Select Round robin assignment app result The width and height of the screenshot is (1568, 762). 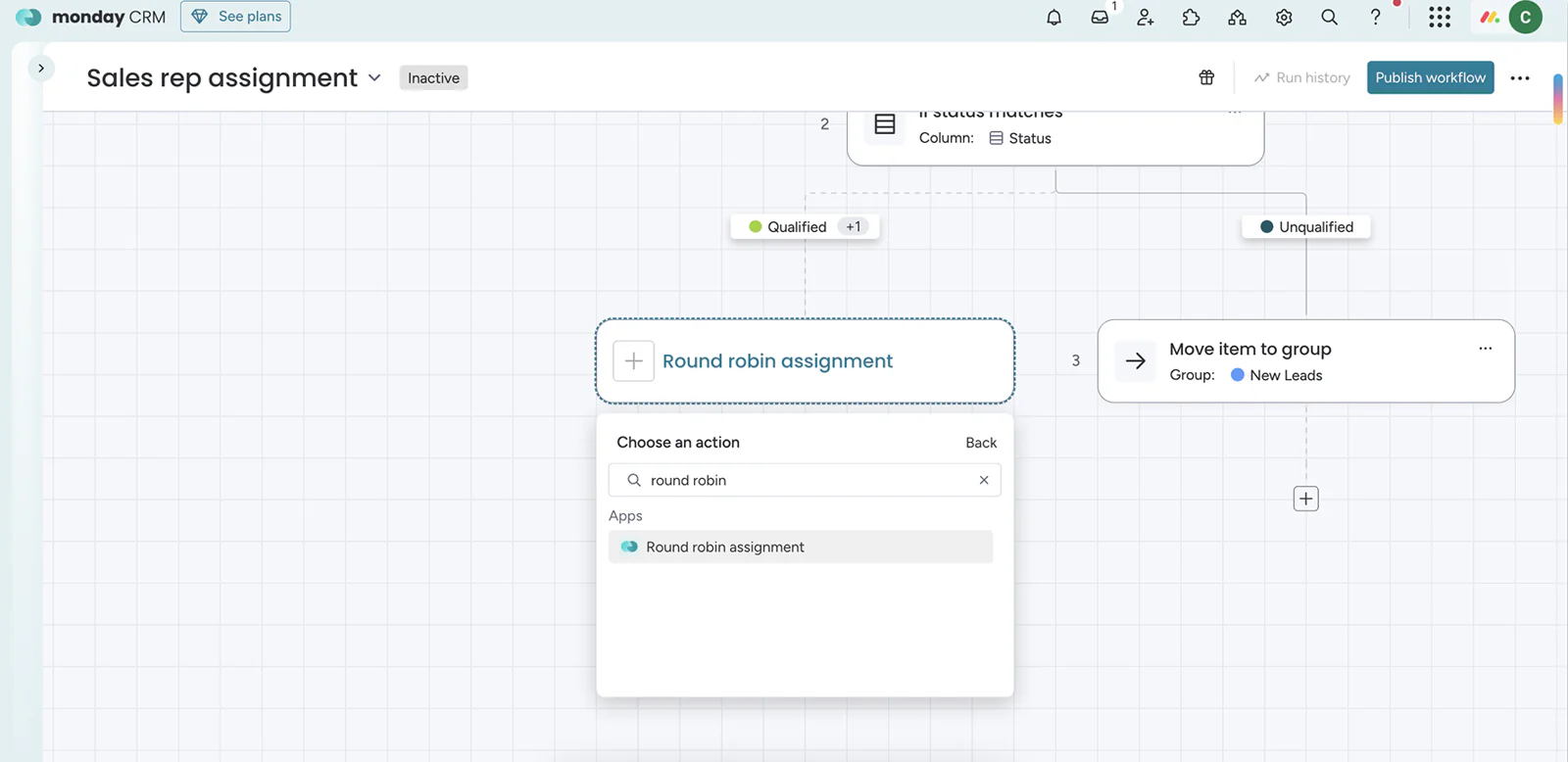point(801,548)
